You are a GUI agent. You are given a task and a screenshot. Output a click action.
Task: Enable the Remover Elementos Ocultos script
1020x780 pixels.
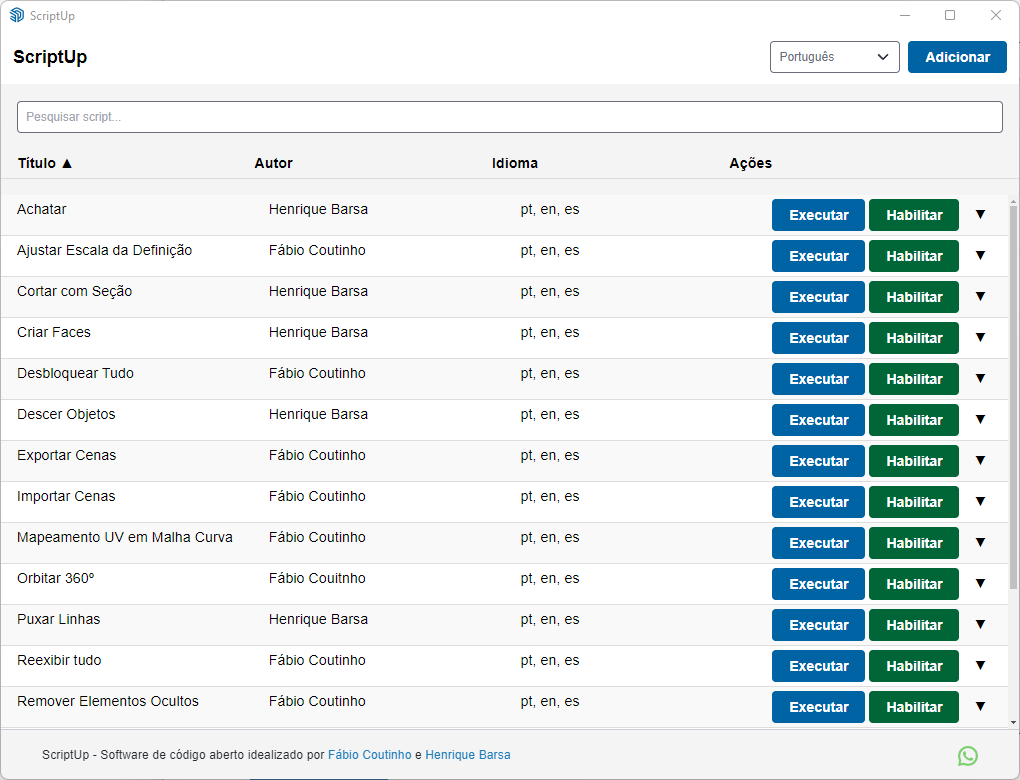click(914, 707)
